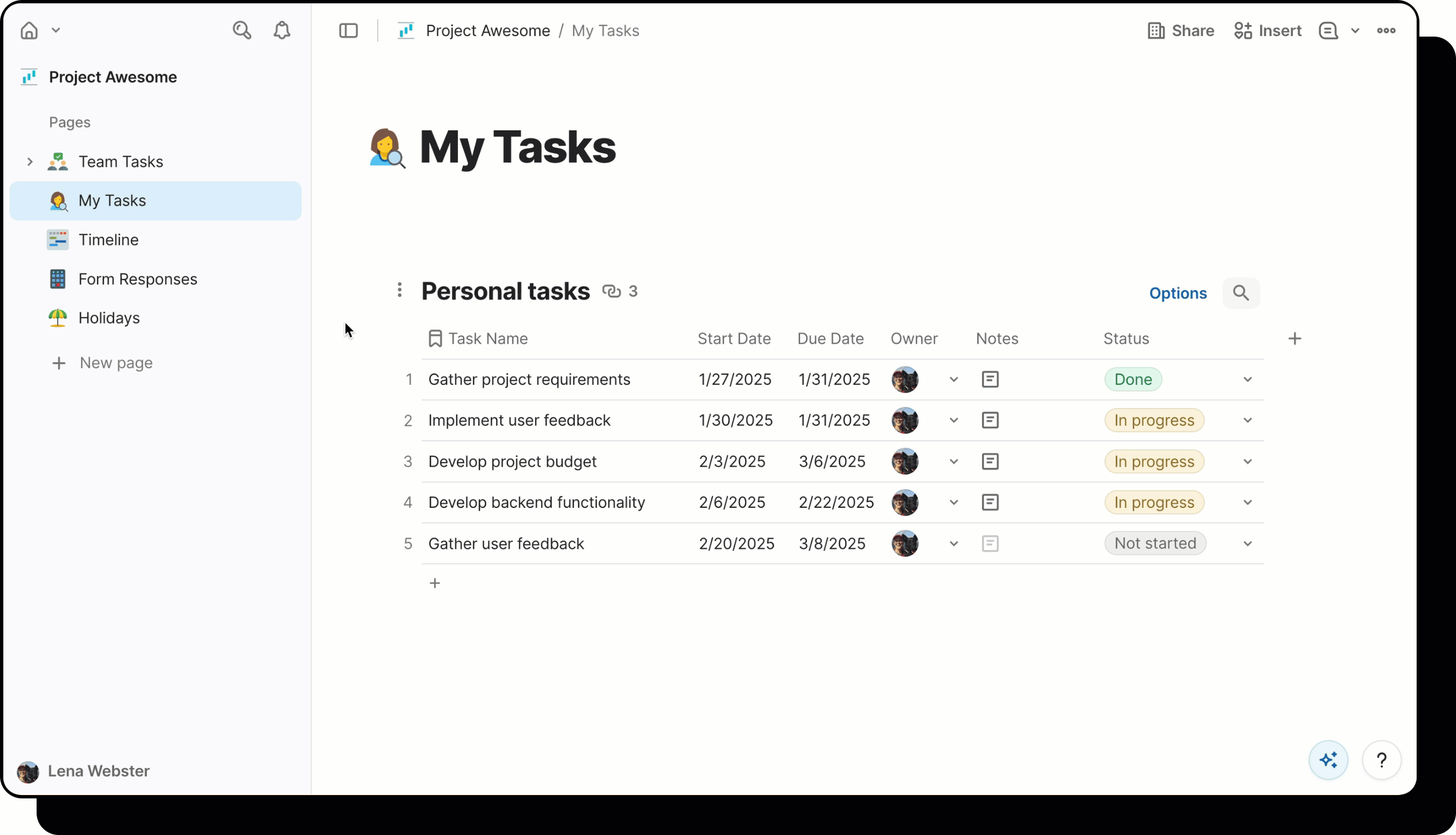Open Personal tasks table kebab menu
The image size is (1456, 835).
pyautogui.click(x=400, y=290)
